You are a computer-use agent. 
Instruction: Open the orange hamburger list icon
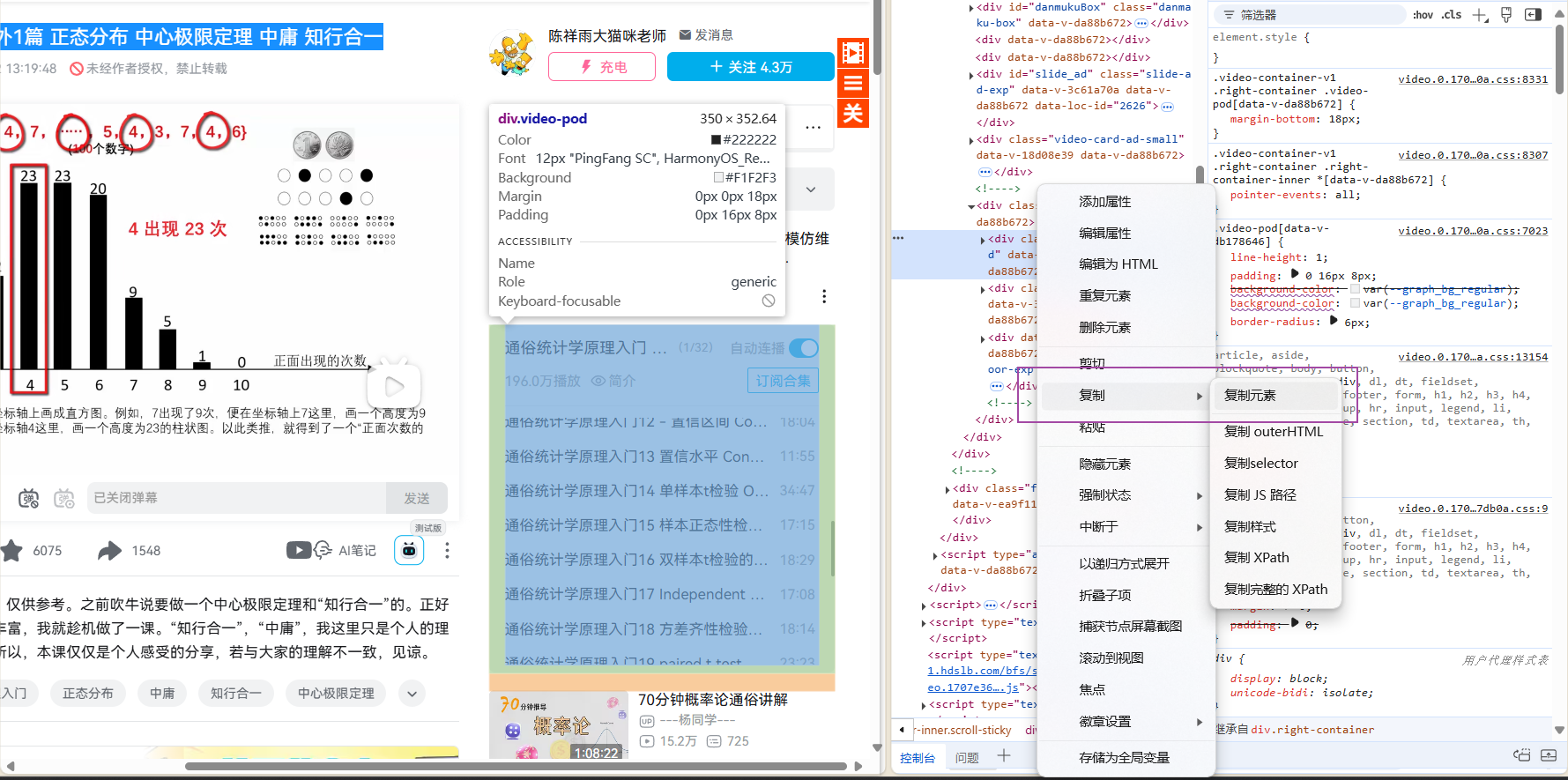pos(852,83)
